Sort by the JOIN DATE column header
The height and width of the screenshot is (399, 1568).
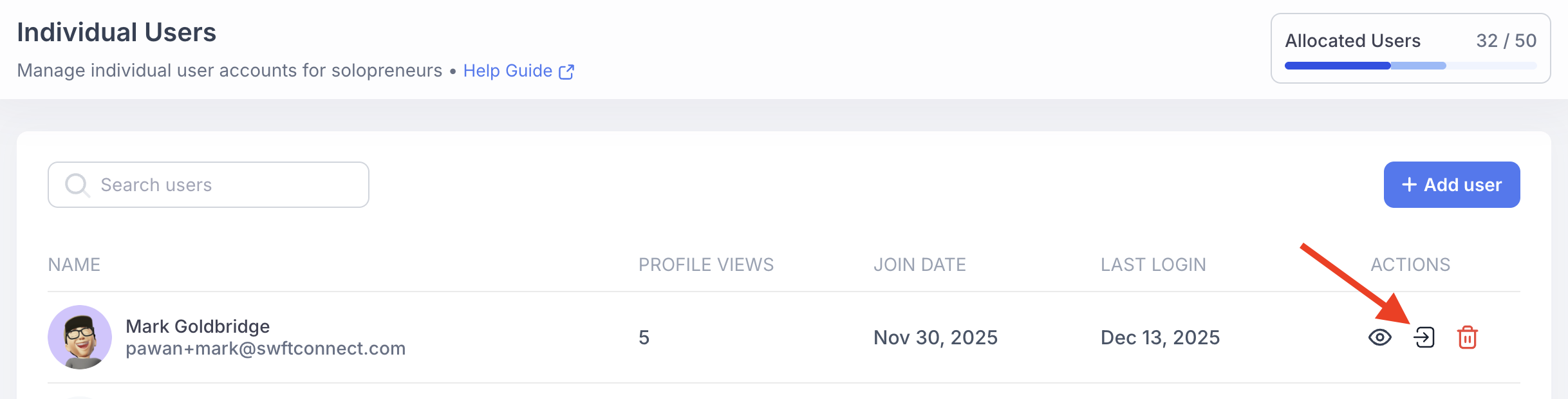click(919, 264)
